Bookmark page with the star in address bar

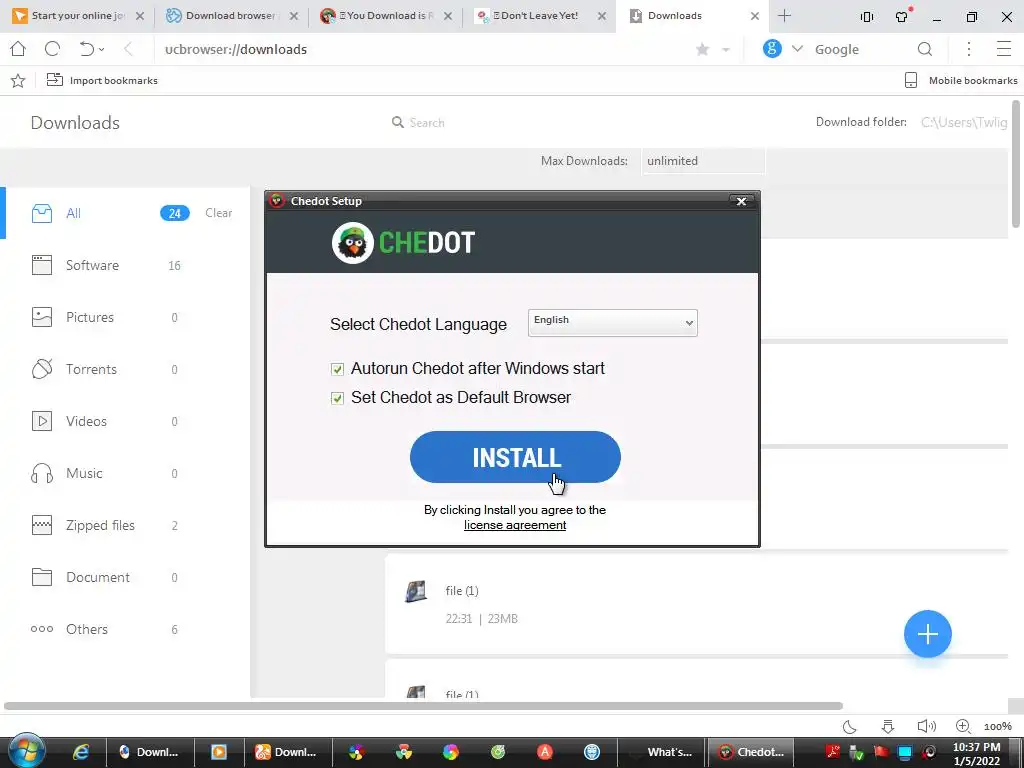coord(703,49)
